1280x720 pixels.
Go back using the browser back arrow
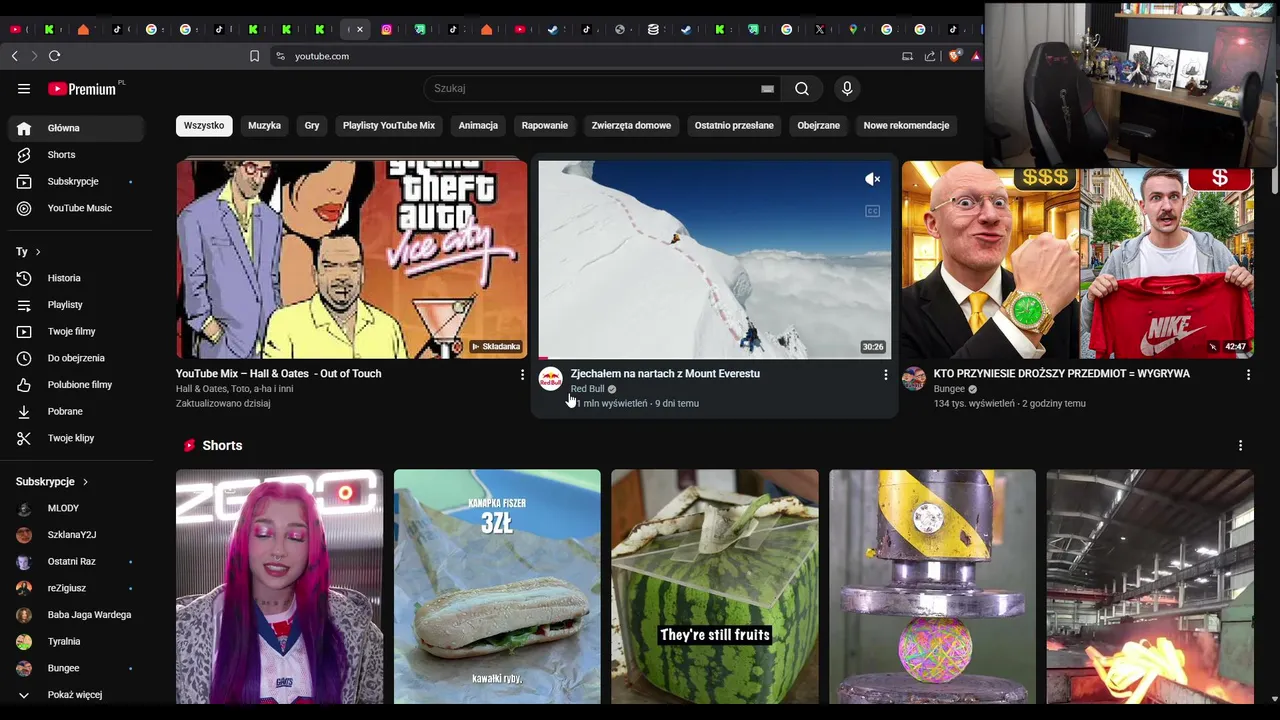pos(14,56)
